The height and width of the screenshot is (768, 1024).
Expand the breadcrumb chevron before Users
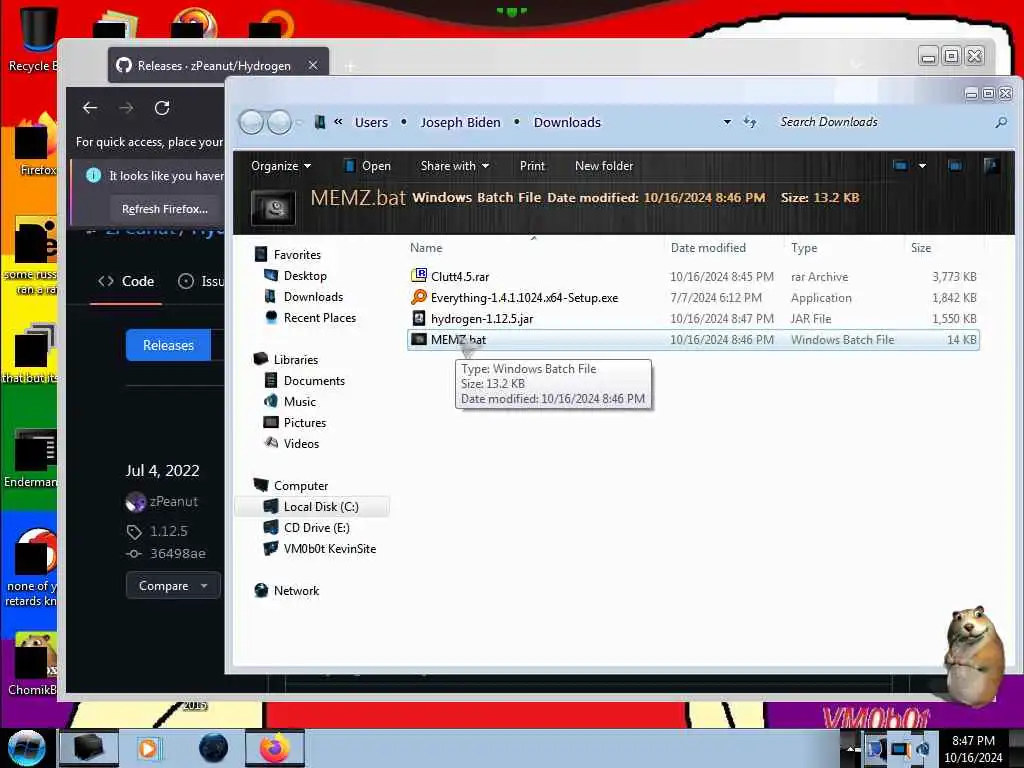coord(338,121)
